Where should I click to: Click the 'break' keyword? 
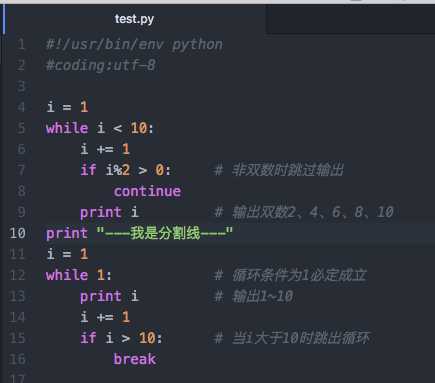(135, 359)
